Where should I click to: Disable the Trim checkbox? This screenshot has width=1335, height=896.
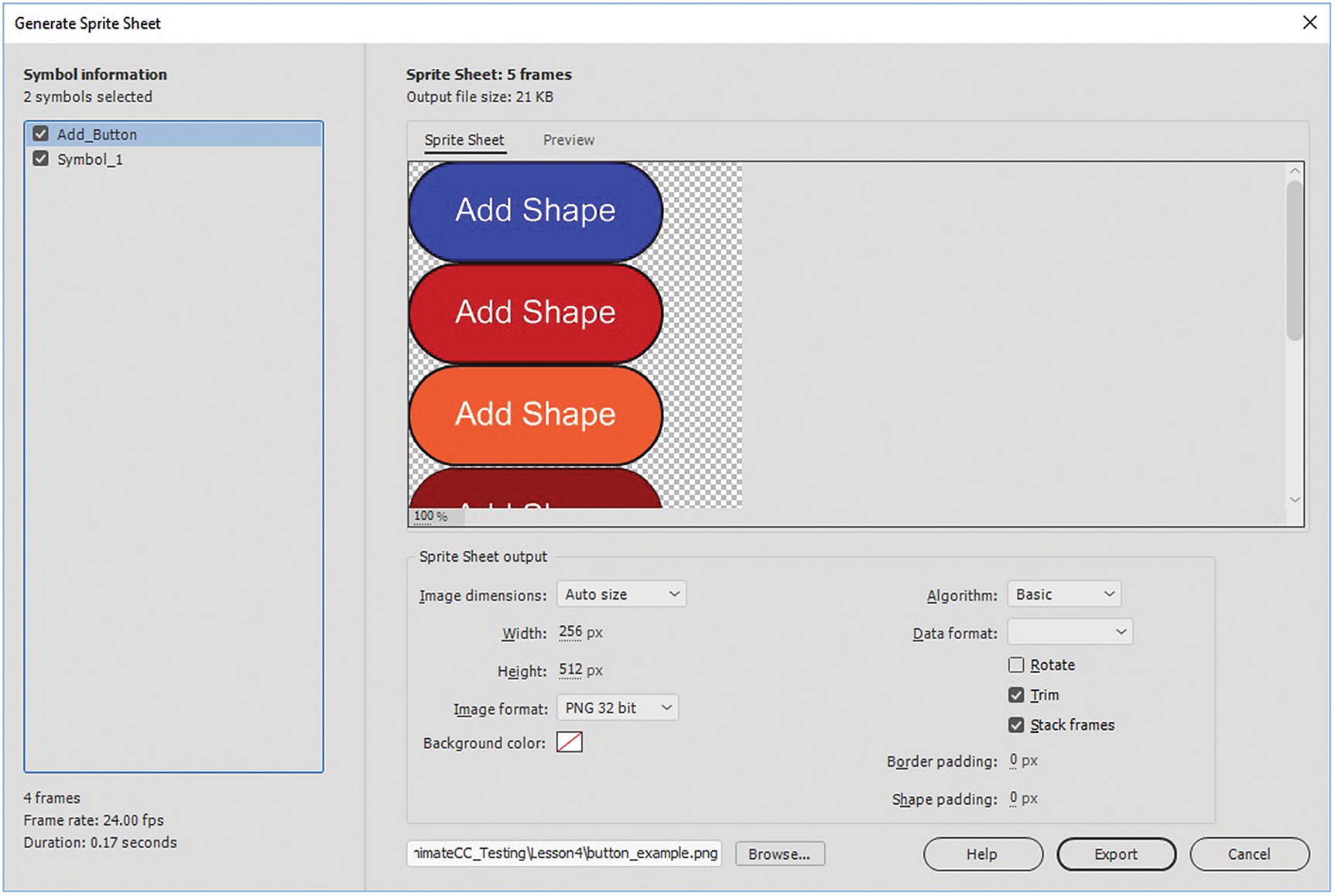coord(1016,695)
